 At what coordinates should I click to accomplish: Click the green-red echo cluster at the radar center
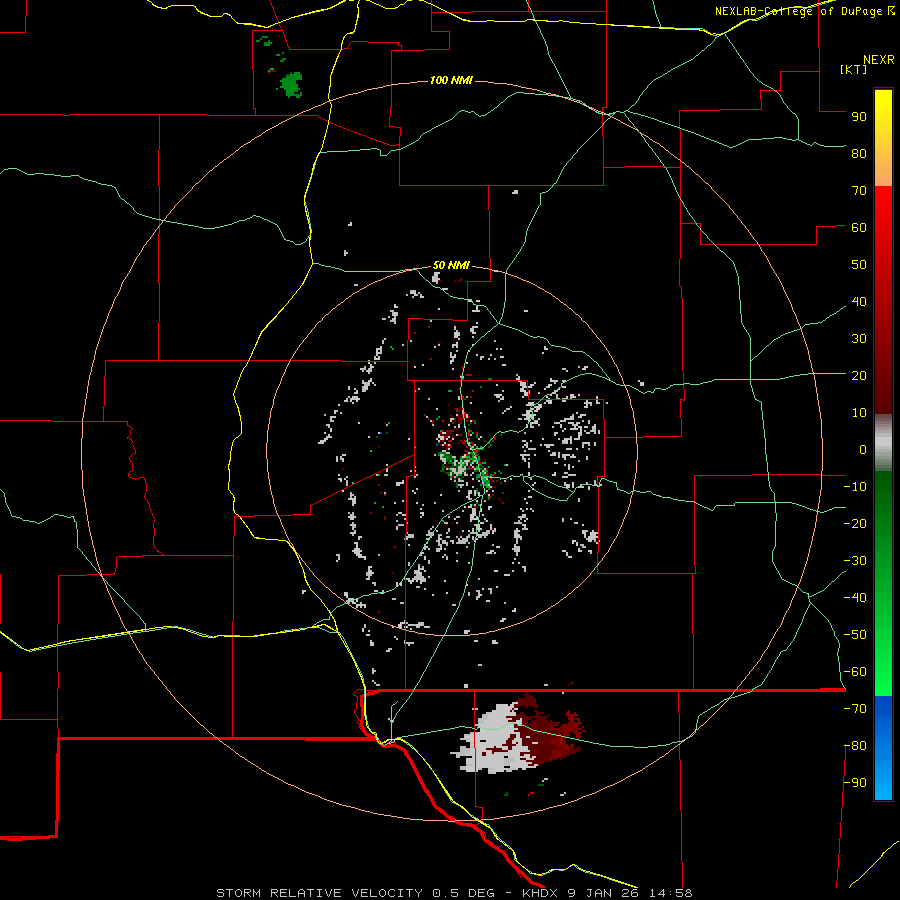464,453
